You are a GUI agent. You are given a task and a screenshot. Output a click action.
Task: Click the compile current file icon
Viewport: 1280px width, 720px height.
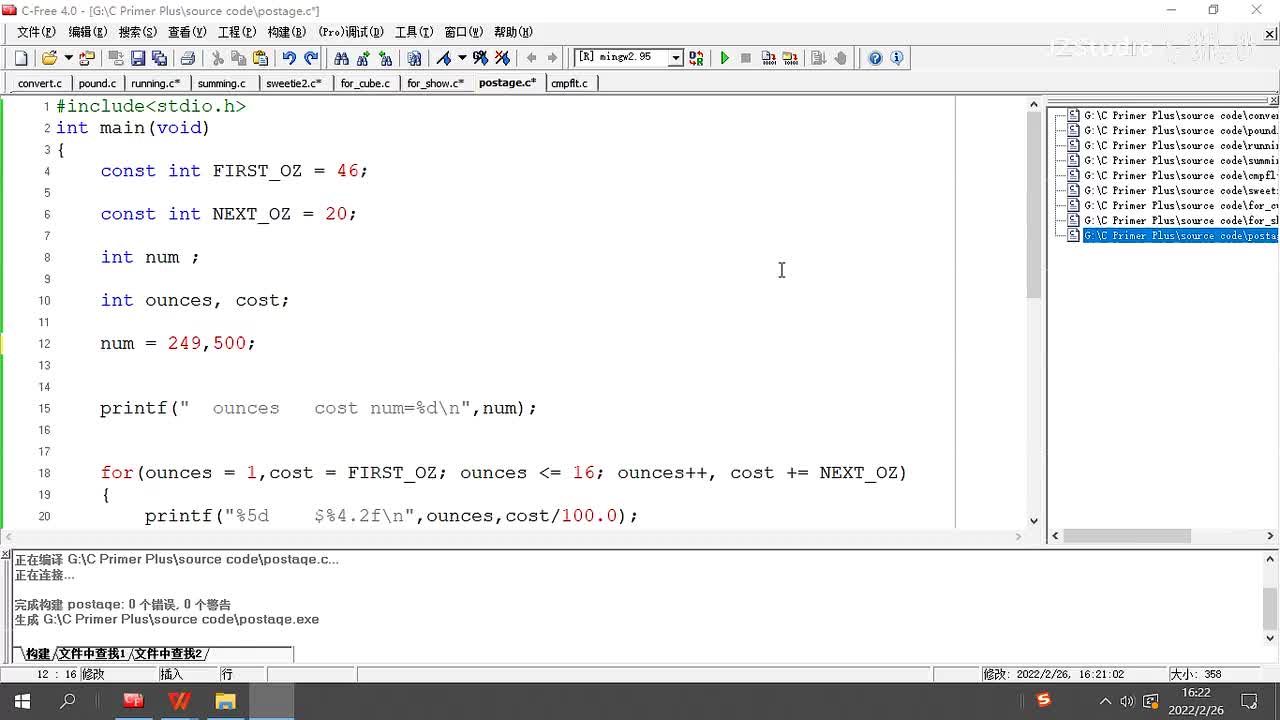768,58
